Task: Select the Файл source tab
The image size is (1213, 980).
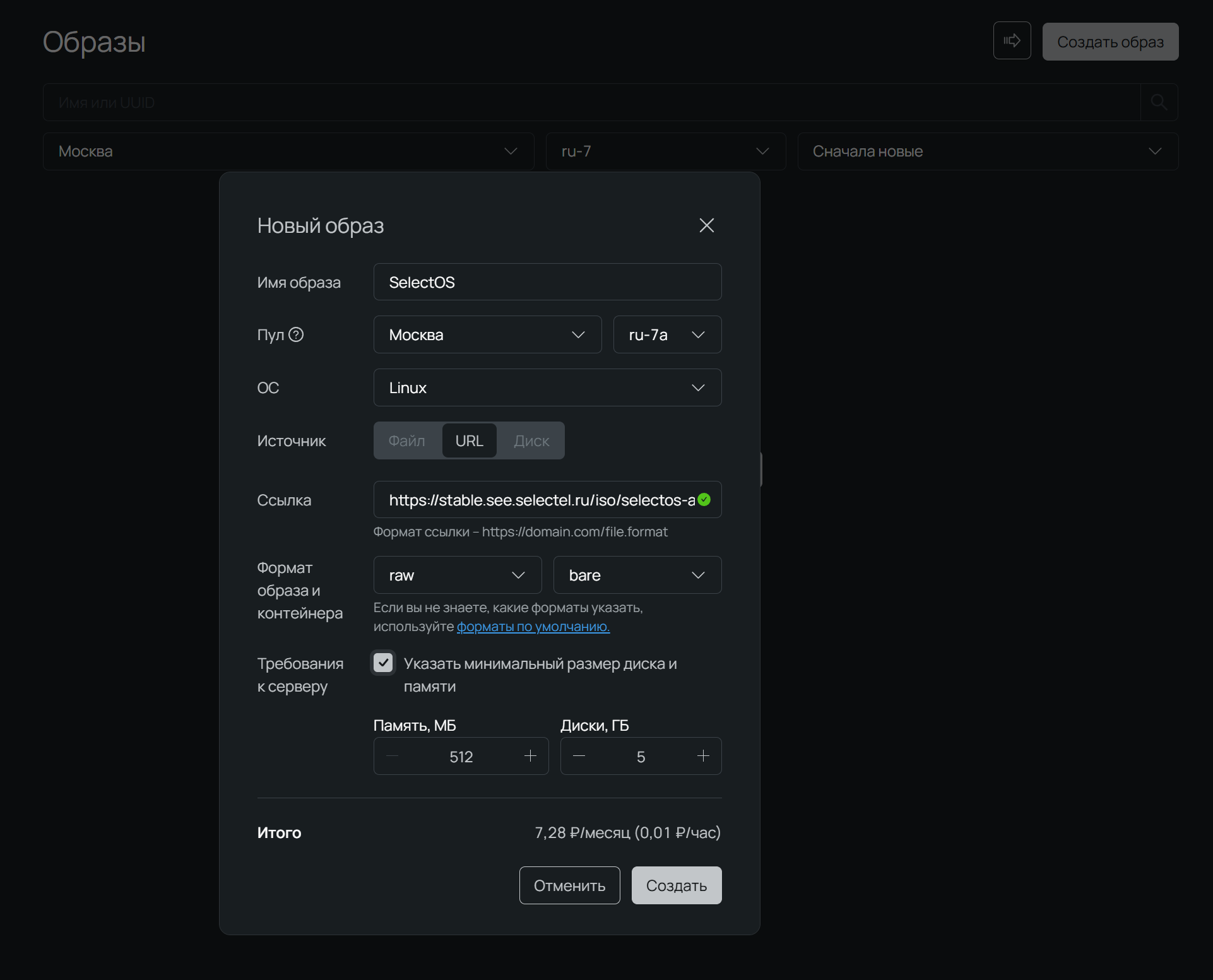Action: coord(406,440)
